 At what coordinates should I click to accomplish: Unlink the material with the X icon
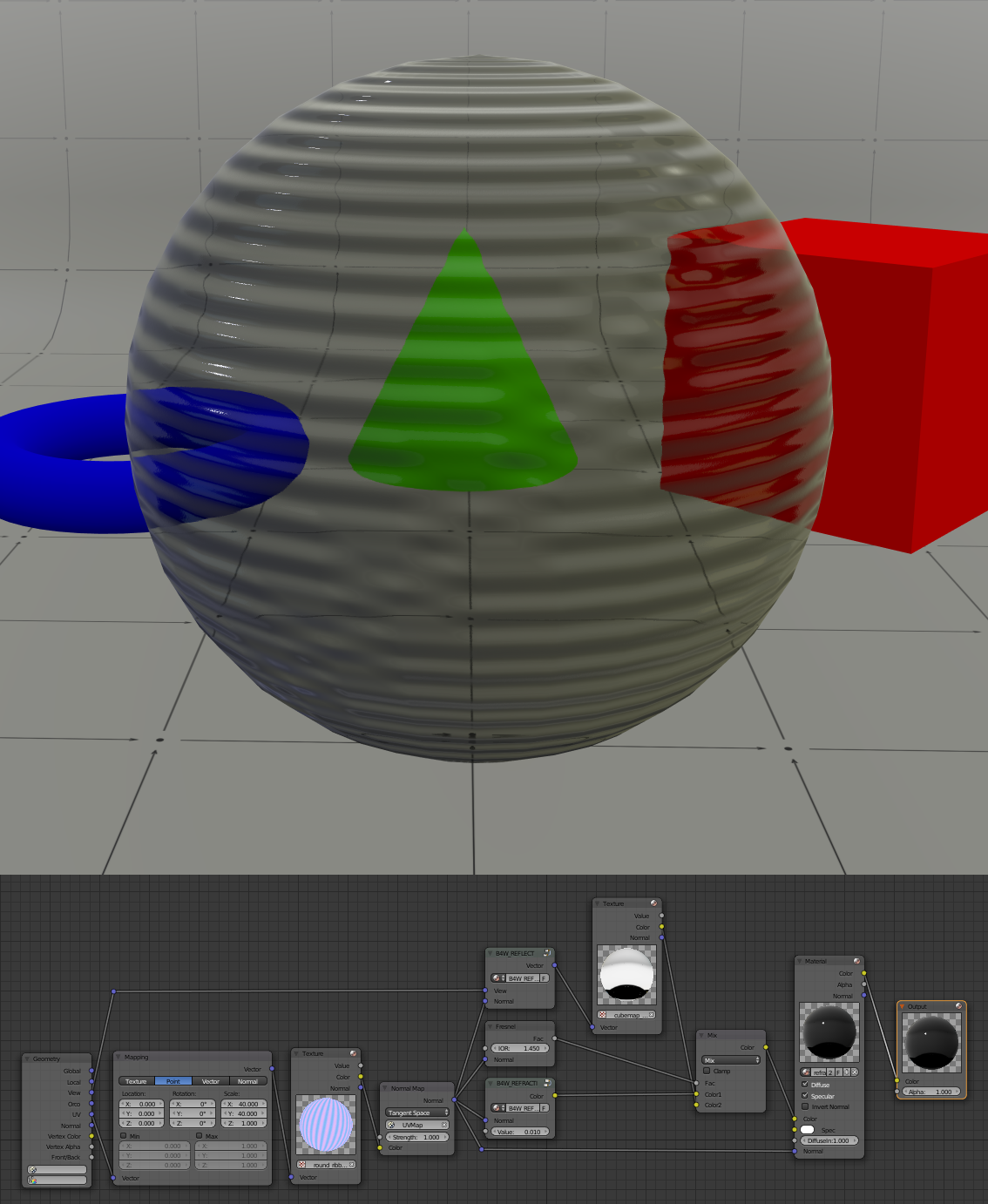855,1072
